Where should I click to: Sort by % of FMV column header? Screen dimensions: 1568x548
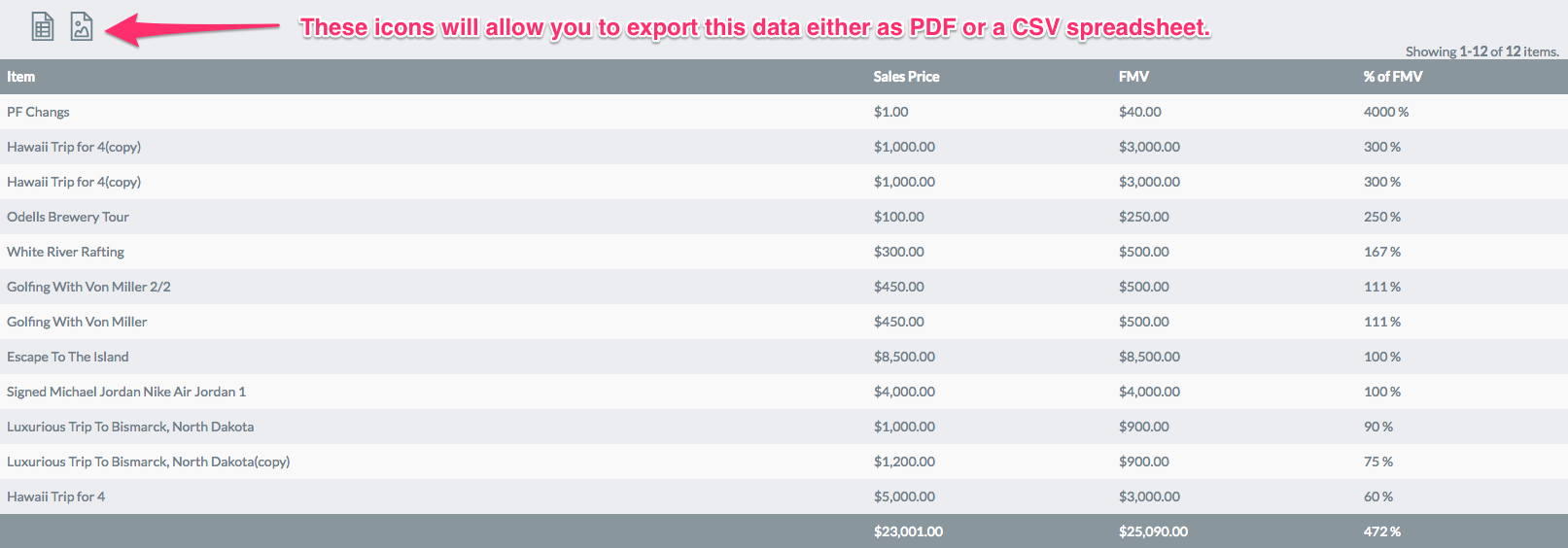[x=1392, y=77]
